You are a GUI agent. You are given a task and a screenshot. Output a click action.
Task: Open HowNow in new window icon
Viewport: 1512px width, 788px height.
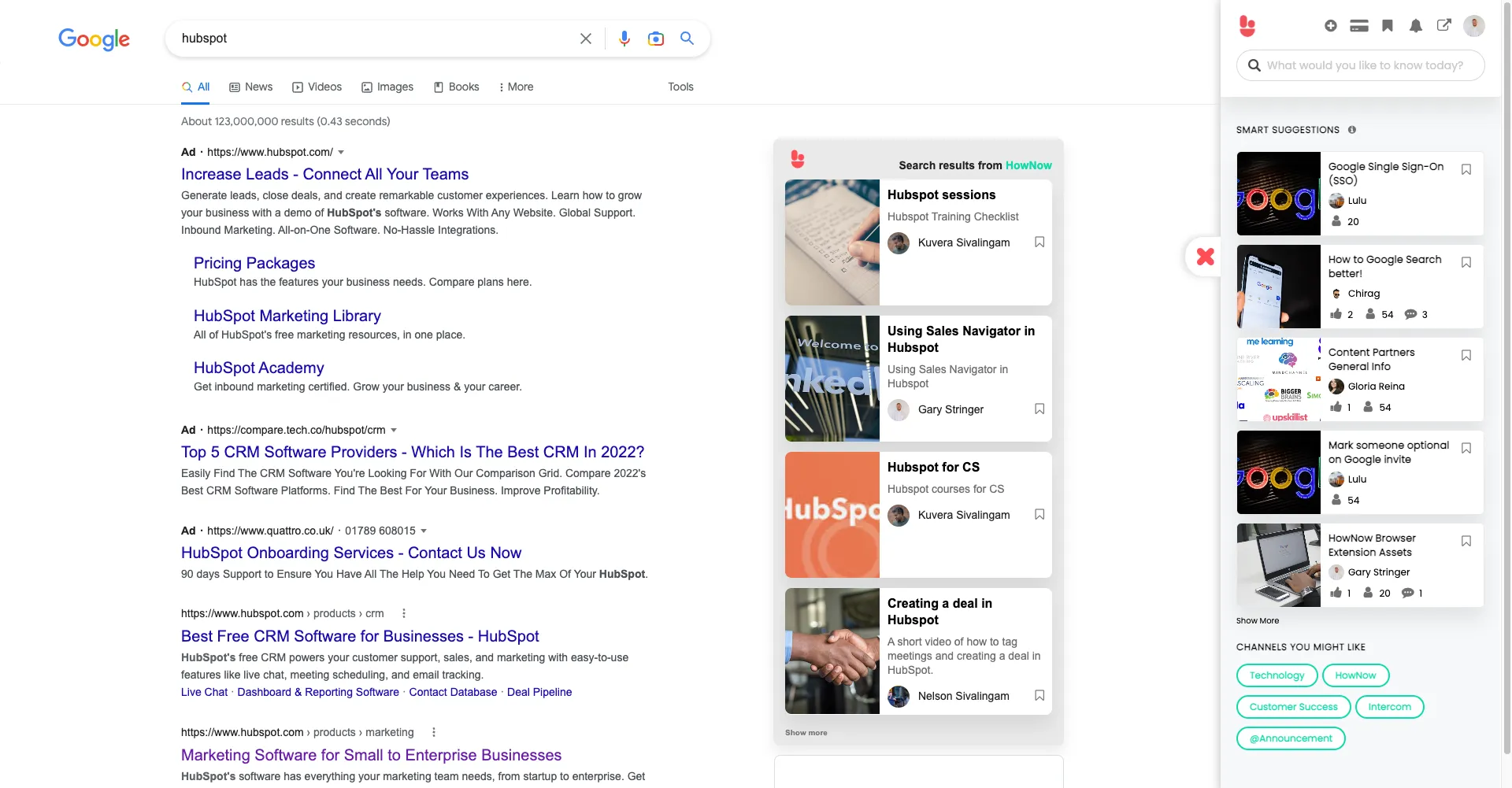click(x=1443, y=25)
